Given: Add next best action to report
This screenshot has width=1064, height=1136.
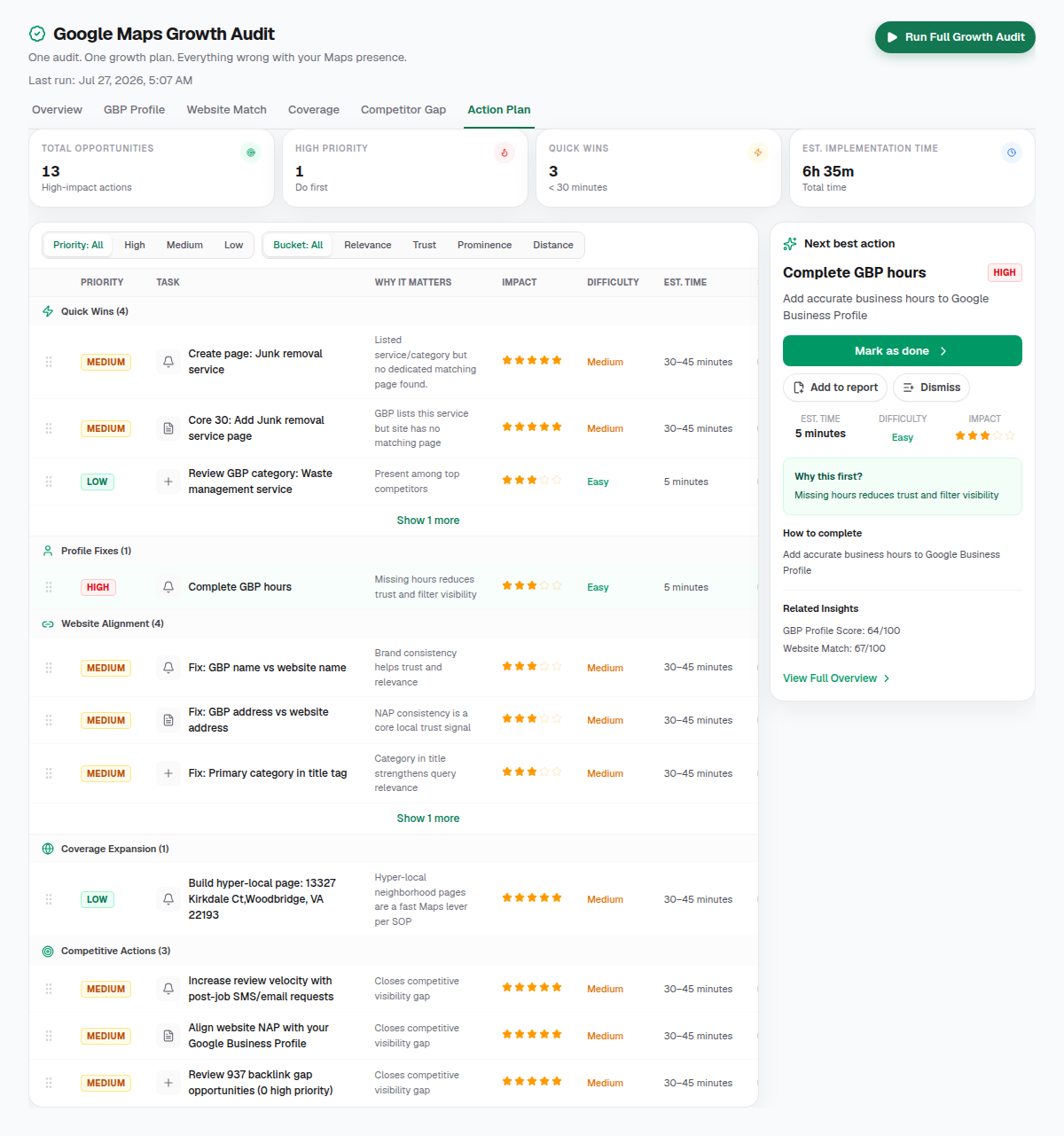Looking at the screenshot, I should pos(834,388).
